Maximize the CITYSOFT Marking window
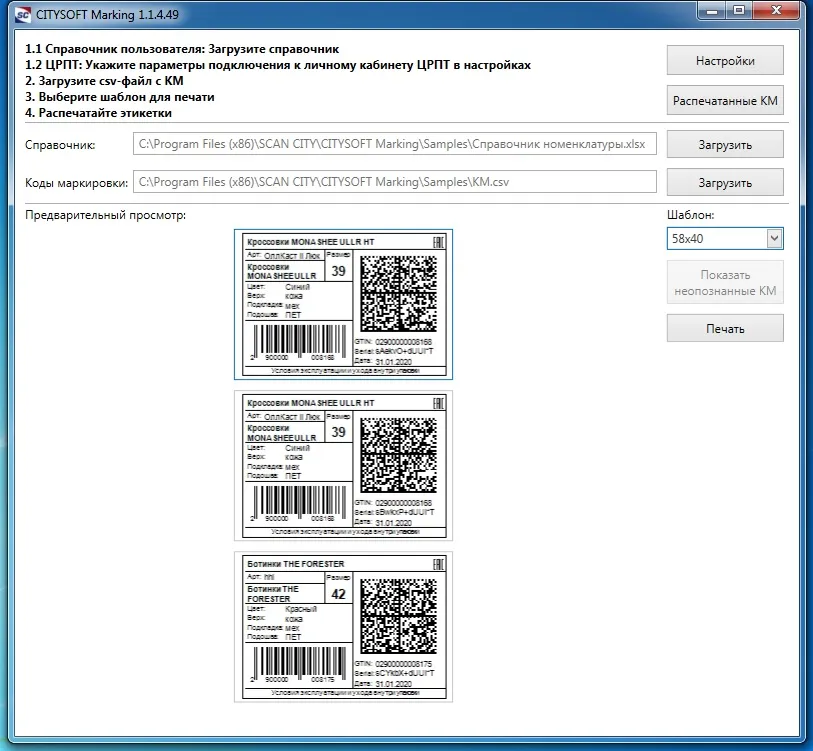Screen dimensions: 813x751 tap(739, 11)
